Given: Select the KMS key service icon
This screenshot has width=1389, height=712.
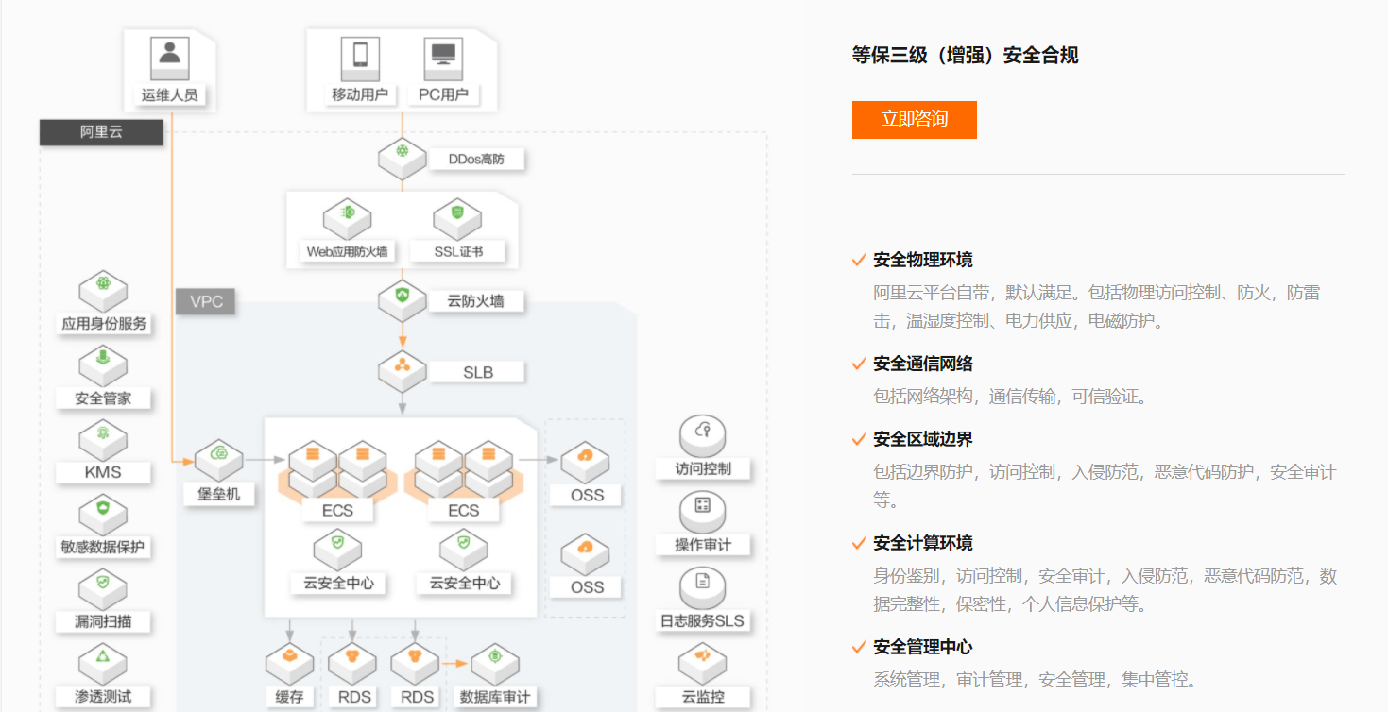Looking at the screenshot, I should [103, 439].
